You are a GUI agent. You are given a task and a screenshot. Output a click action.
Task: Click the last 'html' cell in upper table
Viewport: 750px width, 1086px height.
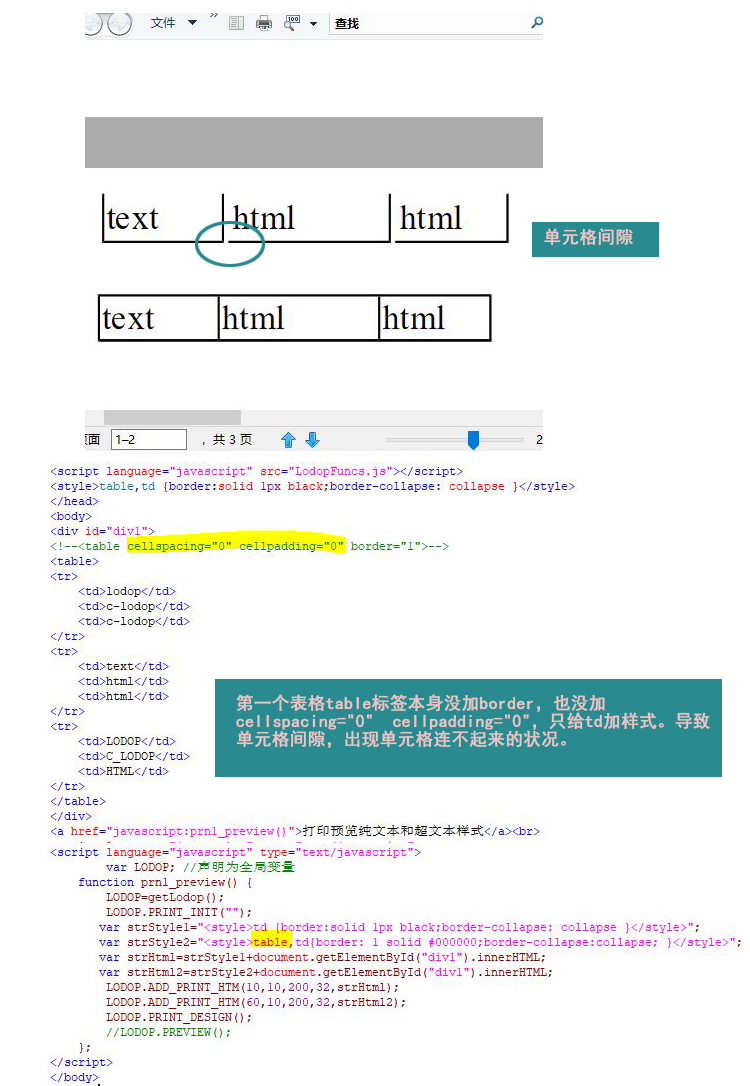click(x=452, y=218)
